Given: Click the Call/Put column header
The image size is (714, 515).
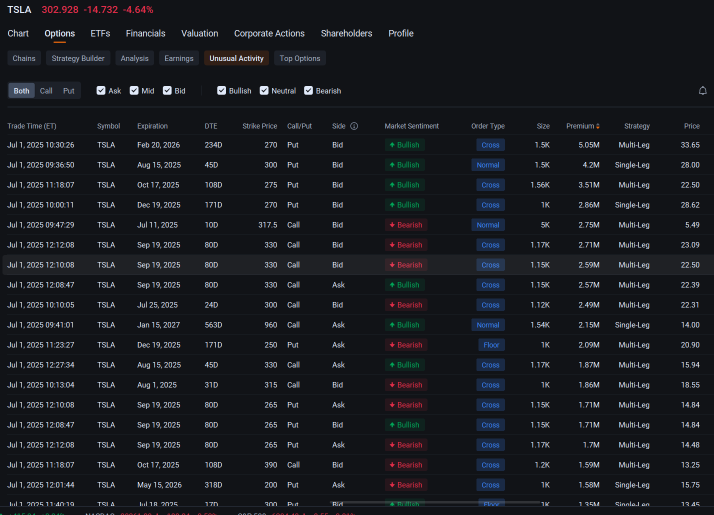Looking at the screenshot, I should [299, 126].
